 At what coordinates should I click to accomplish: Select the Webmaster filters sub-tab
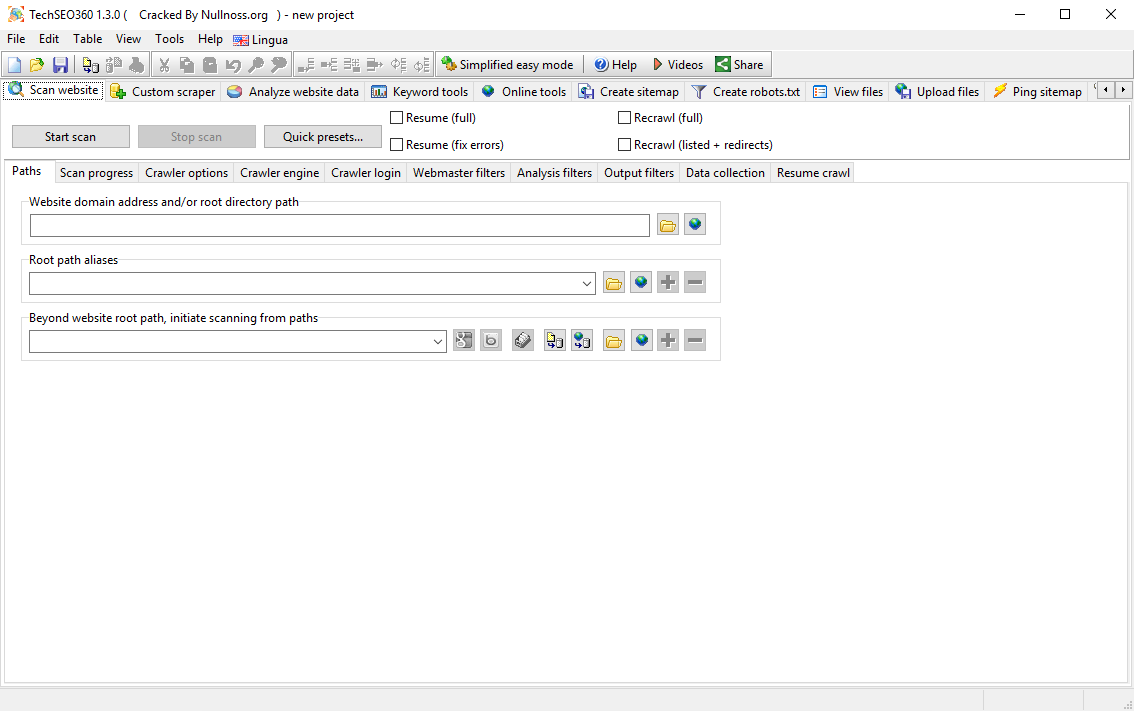click(459, 173)
